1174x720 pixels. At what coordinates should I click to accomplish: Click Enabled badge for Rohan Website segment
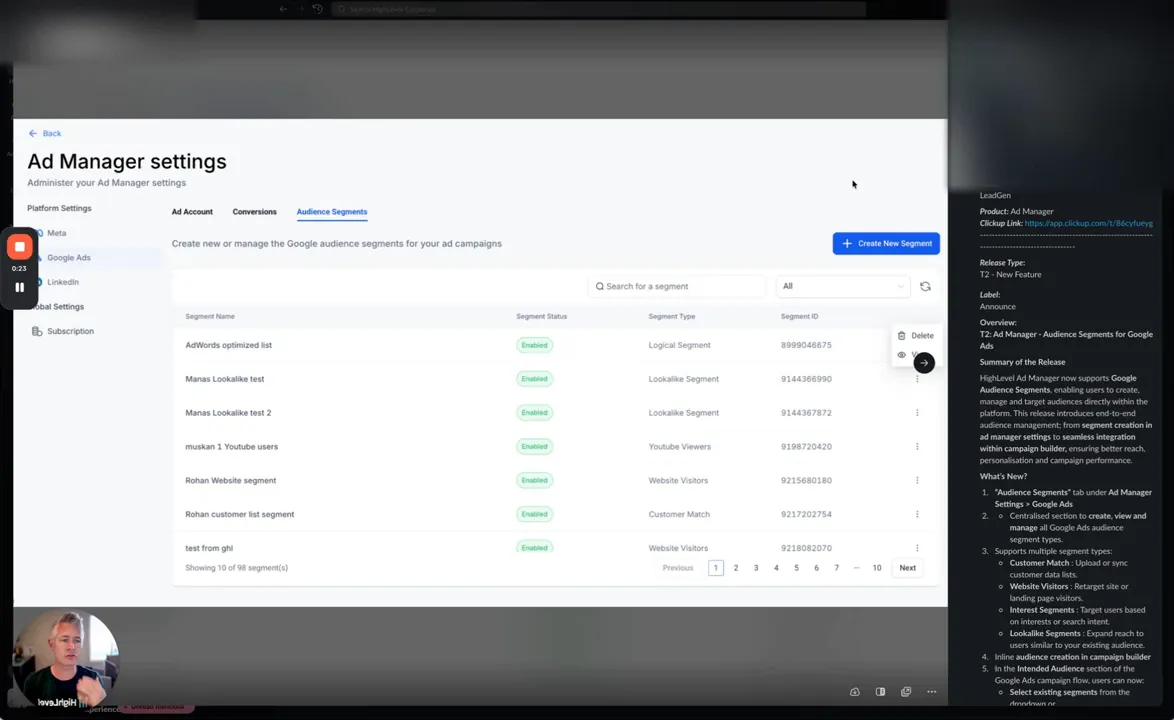tap(535, 480)
